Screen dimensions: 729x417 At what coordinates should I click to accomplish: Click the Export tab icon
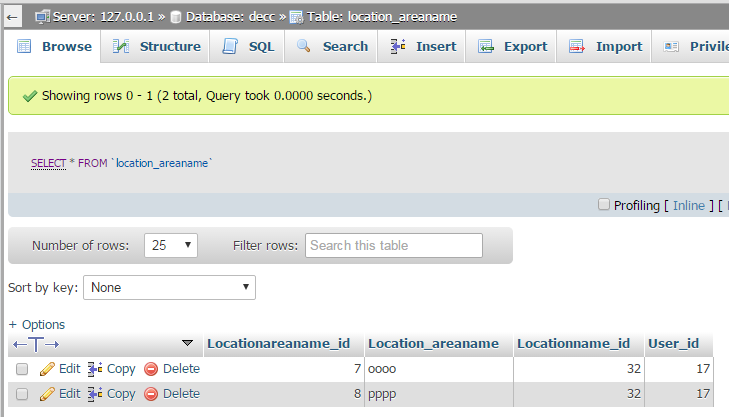(x=486, y=46)
